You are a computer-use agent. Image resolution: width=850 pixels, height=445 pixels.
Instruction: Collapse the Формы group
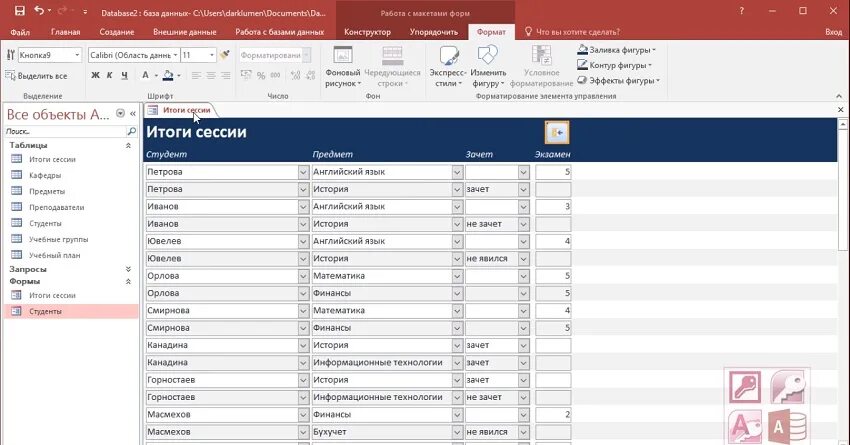tap(128, 281)
